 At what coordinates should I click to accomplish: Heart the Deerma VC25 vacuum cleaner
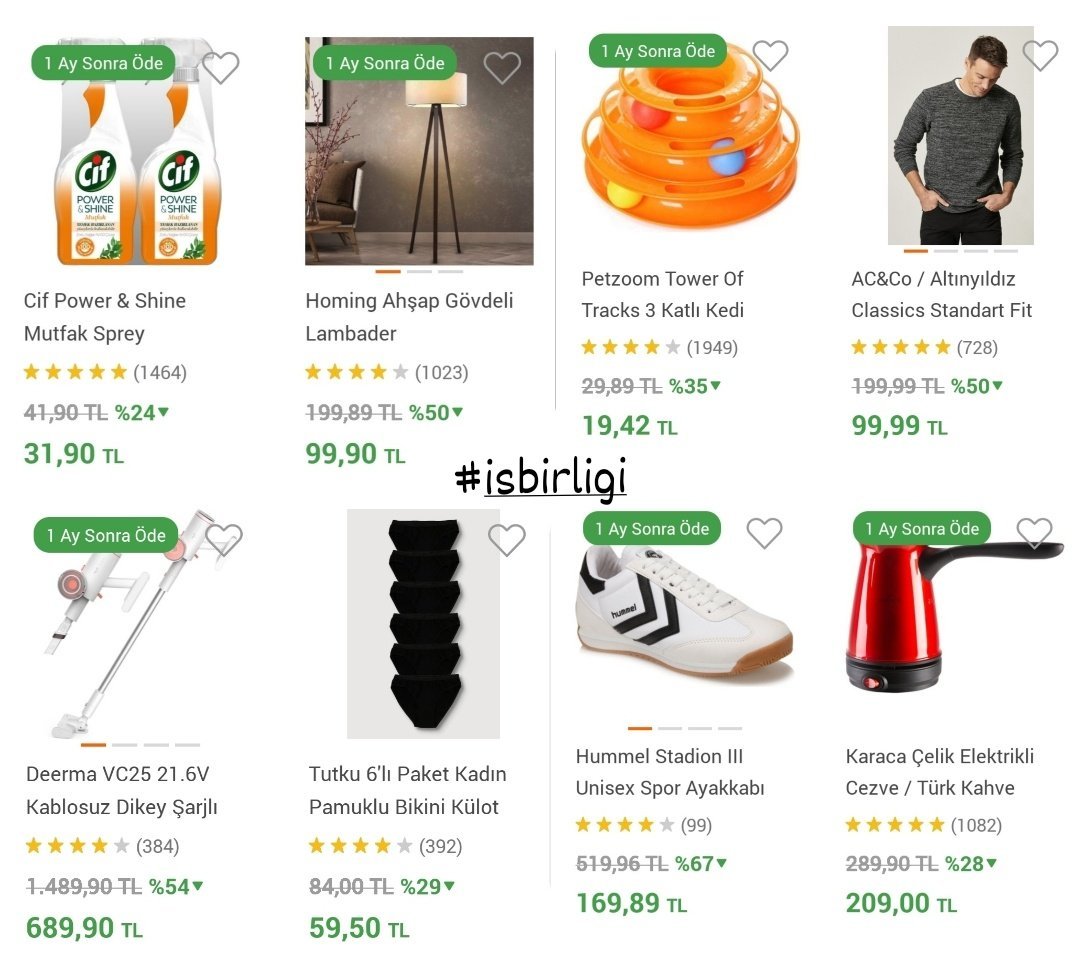(x=224, y=539)
